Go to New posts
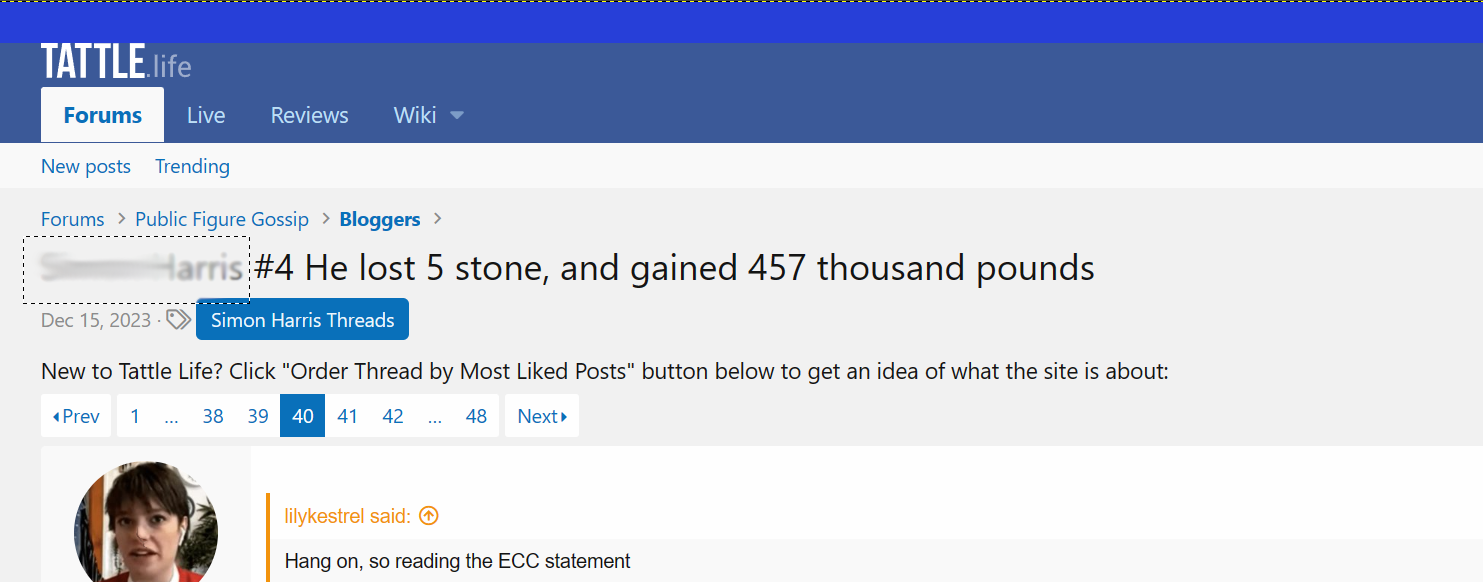The image size is (1483, 582). (86, 166)
